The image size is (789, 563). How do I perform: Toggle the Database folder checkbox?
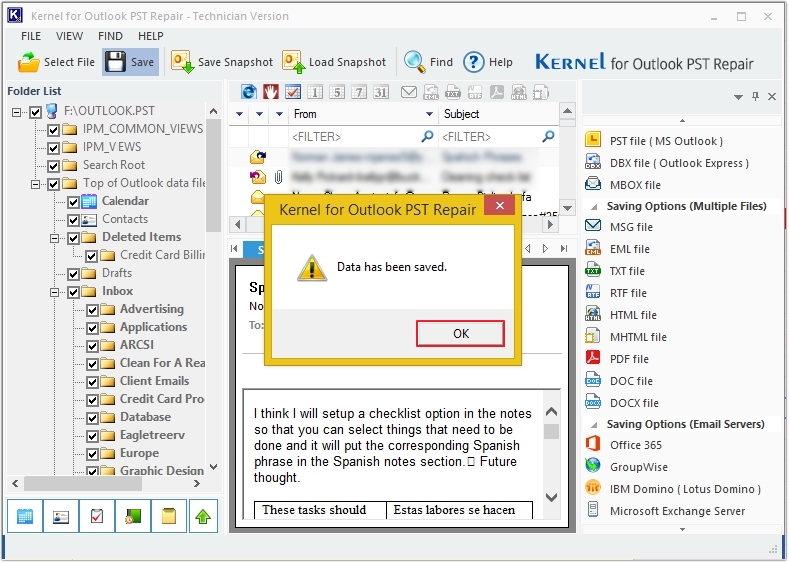[x=92, y=418]
